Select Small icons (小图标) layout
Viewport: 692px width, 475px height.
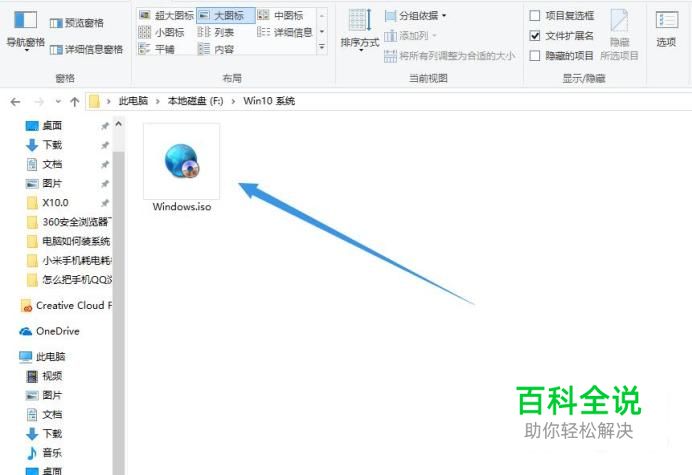point(162,32)
